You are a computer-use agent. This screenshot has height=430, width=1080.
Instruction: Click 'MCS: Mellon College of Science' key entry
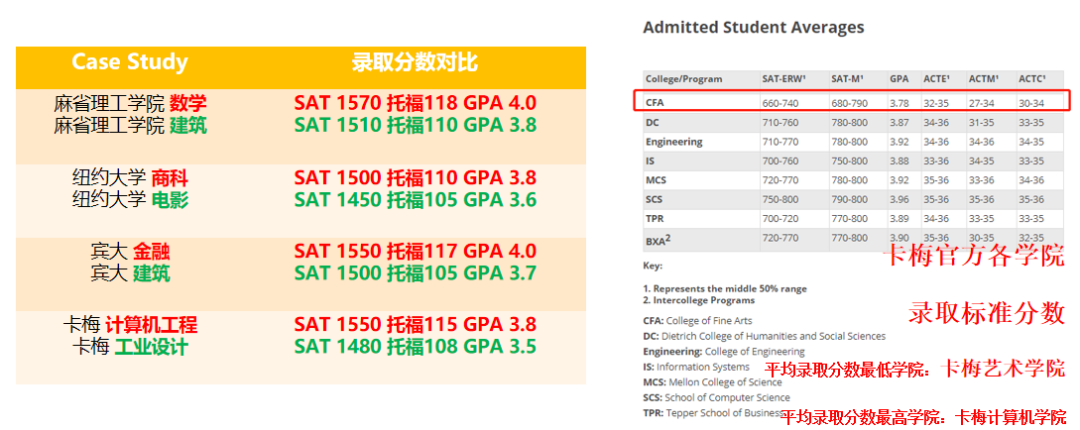pyautogui.click(x=712, y=382)
